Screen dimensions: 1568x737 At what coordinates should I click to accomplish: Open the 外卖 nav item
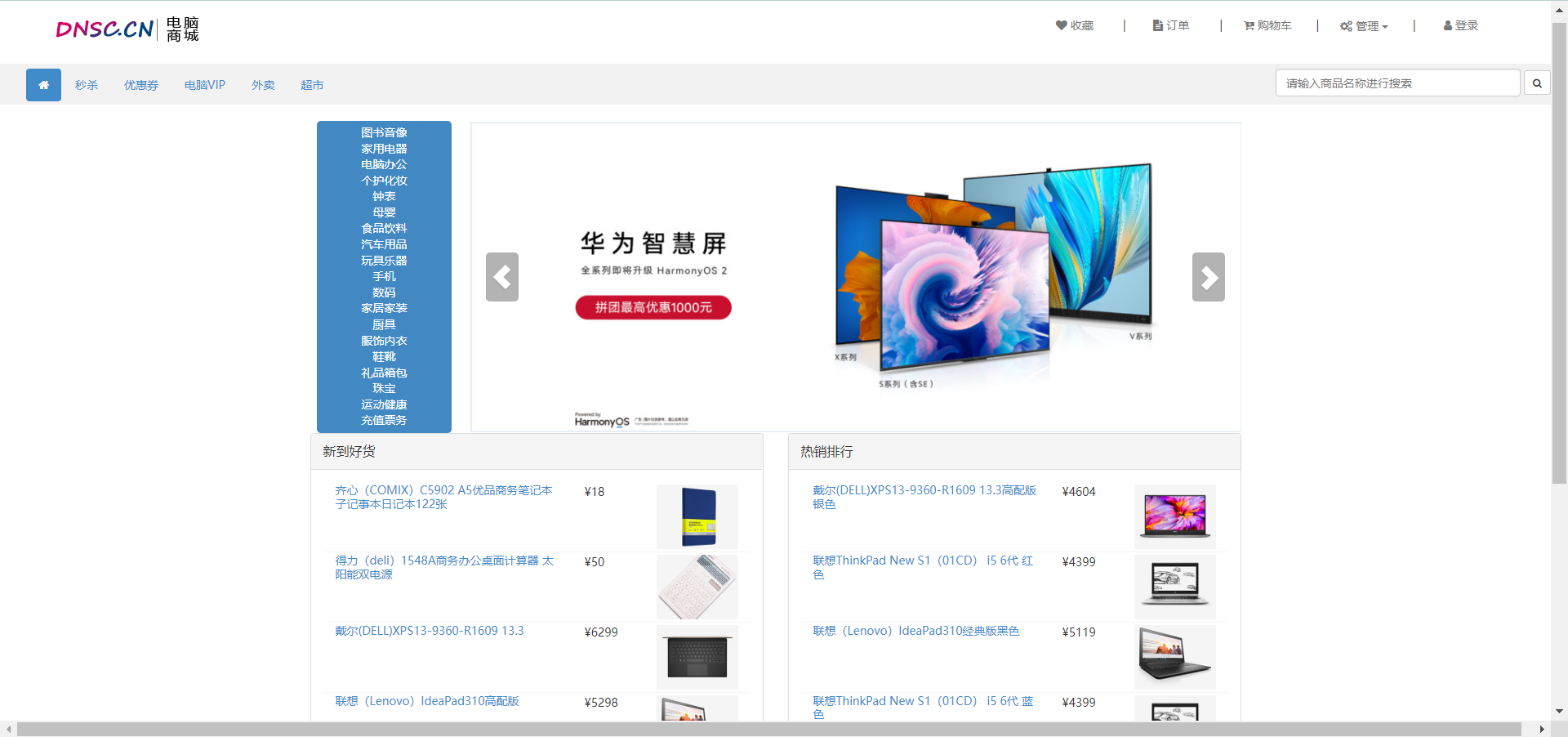pos(263,85)
